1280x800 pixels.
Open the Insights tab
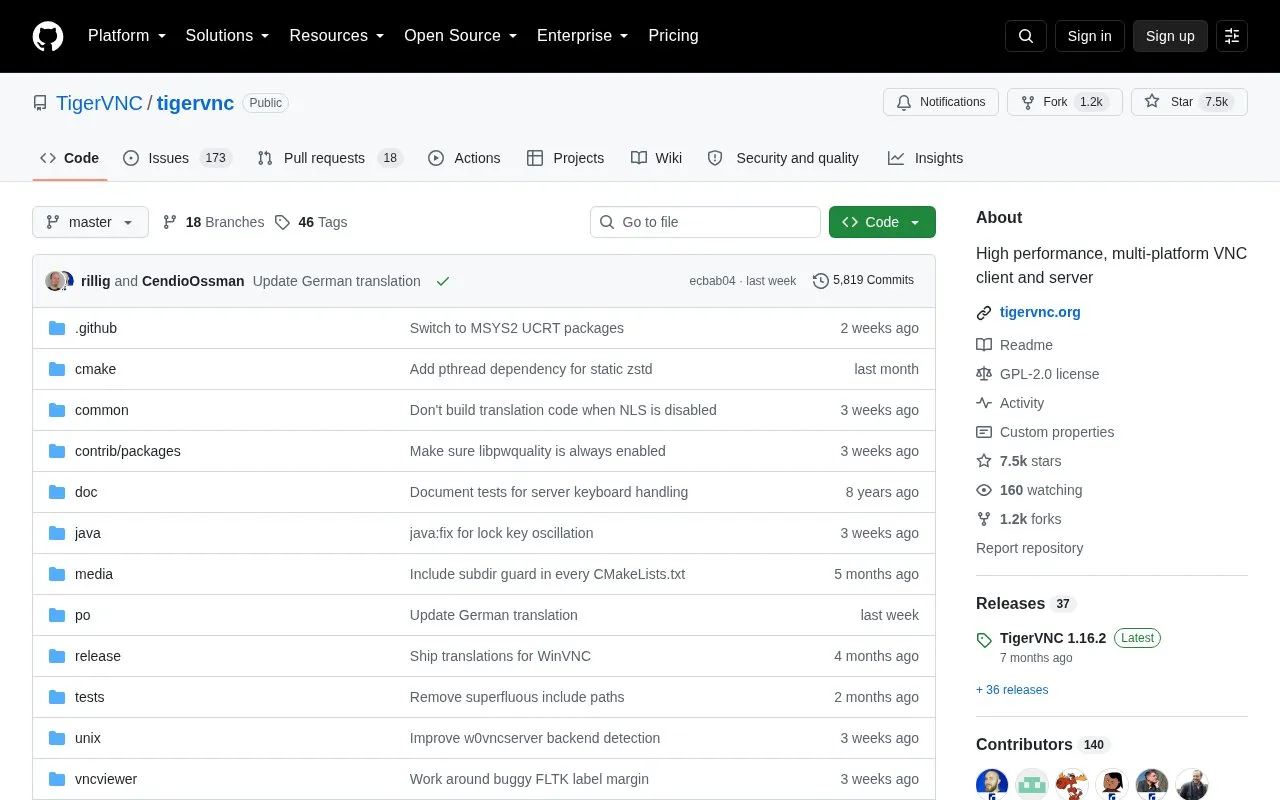(925, 158)
